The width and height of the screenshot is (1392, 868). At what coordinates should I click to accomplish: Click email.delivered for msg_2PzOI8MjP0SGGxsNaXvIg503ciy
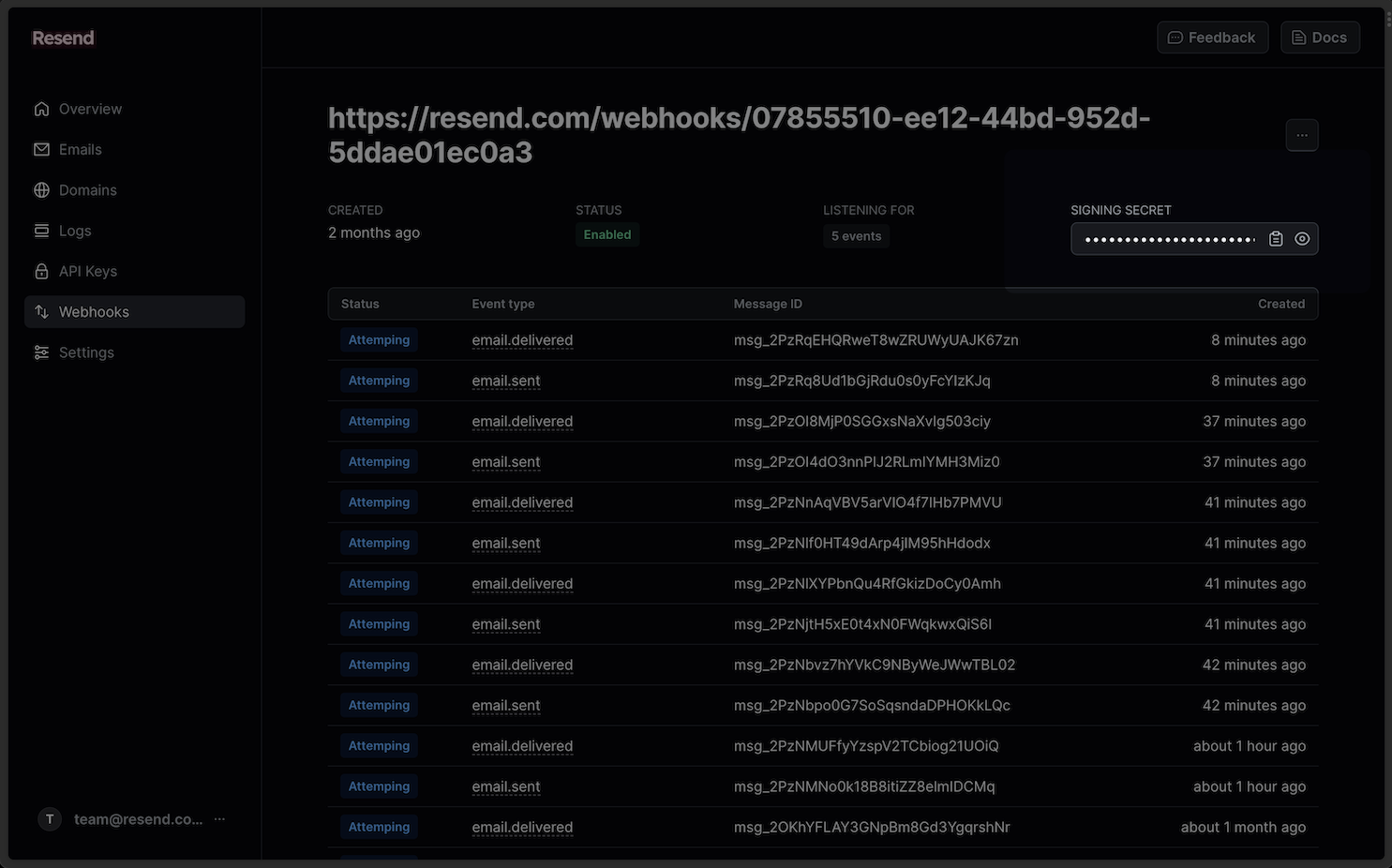[522, 422]
